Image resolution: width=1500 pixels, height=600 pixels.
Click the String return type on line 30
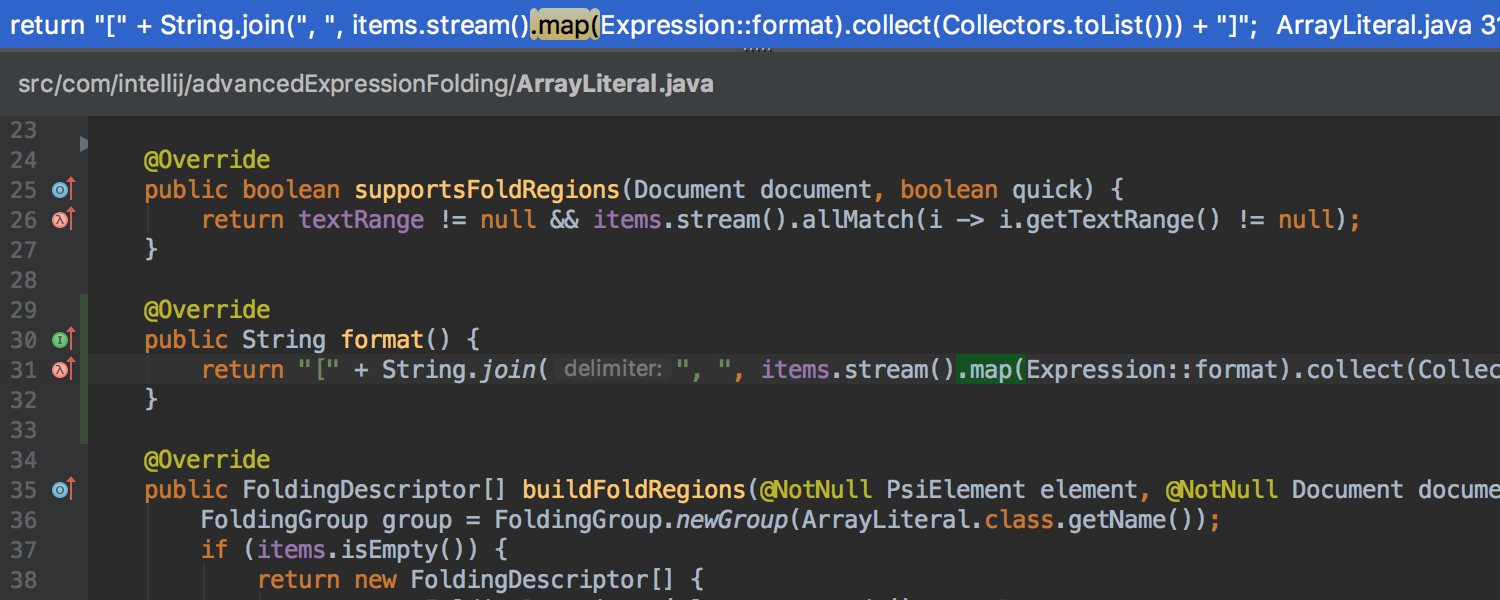click(x=284, y=340)
